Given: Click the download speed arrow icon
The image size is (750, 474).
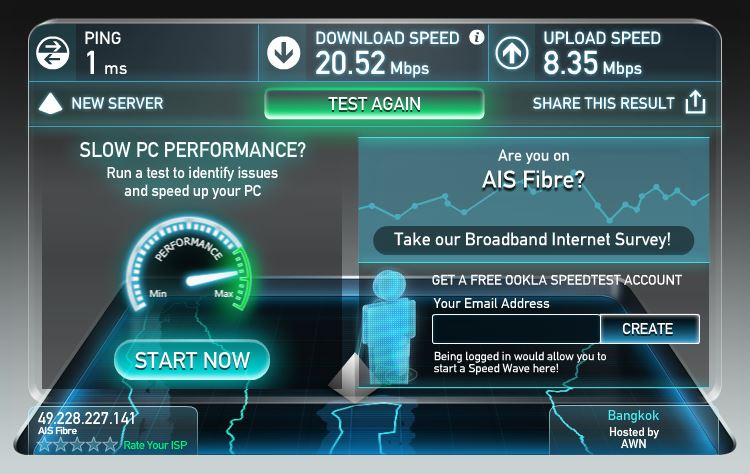Looking at the screenshot, I should point(284,52).
